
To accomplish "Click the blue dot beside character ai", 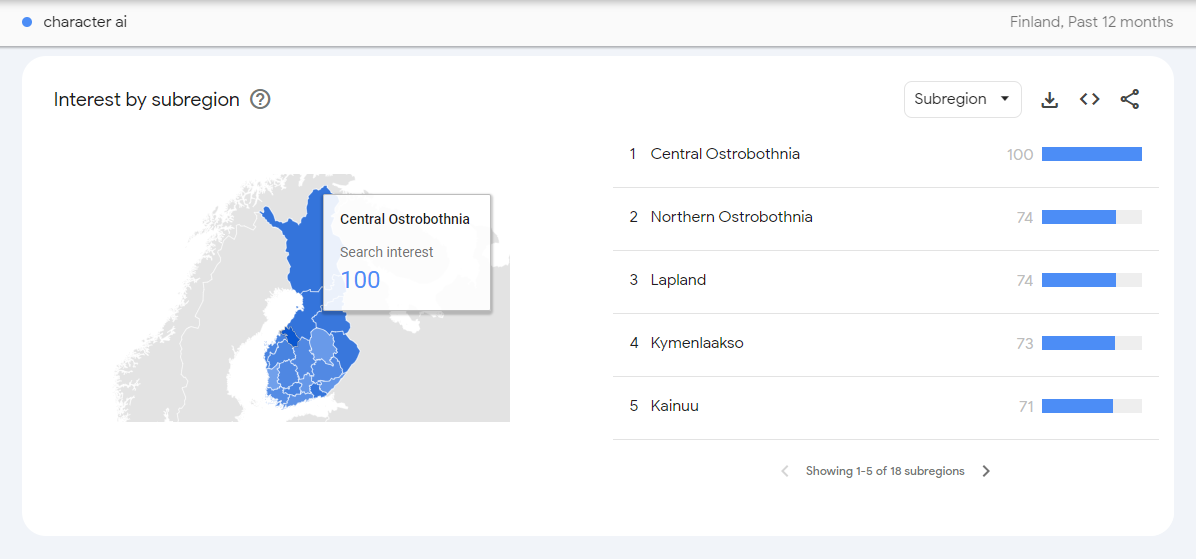I will [x=27, y=22].
